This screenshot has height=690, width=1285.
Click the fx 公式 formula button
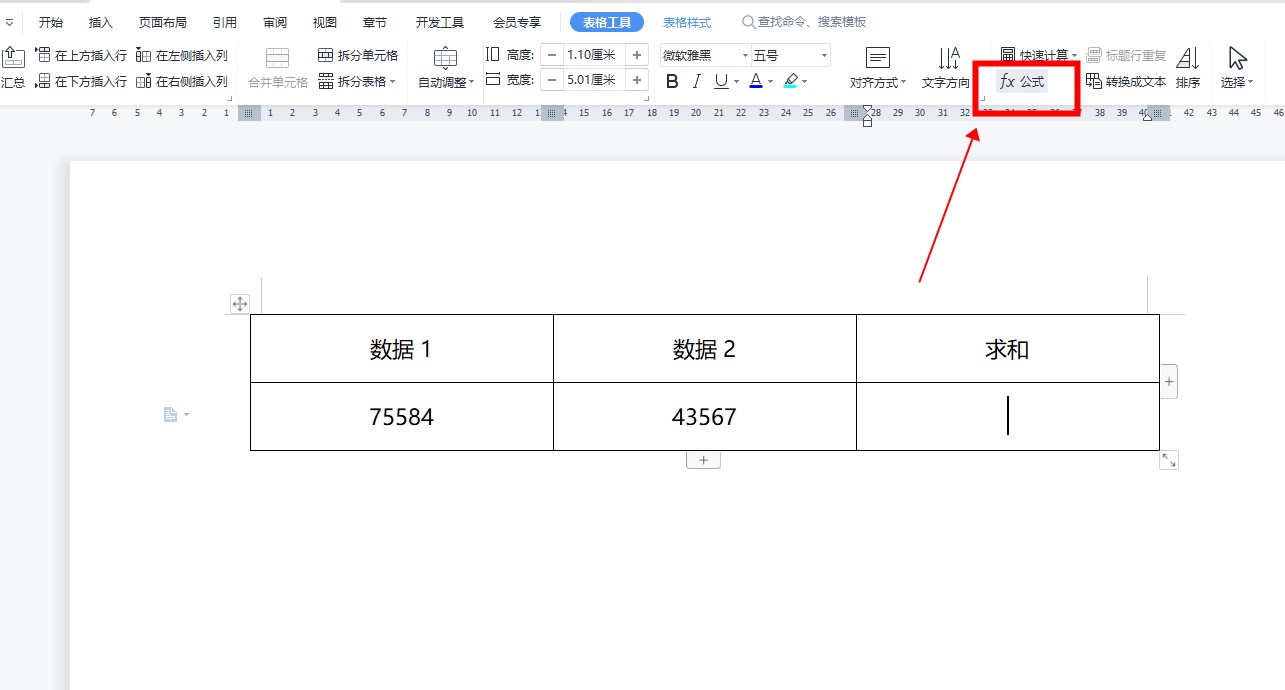point(1022,82)
